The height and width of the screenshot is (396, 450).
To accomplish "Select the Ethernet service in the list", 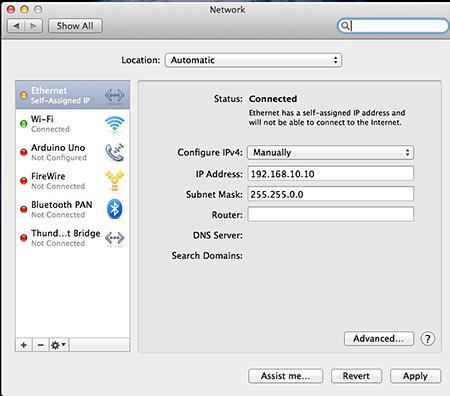I will 73,95.
